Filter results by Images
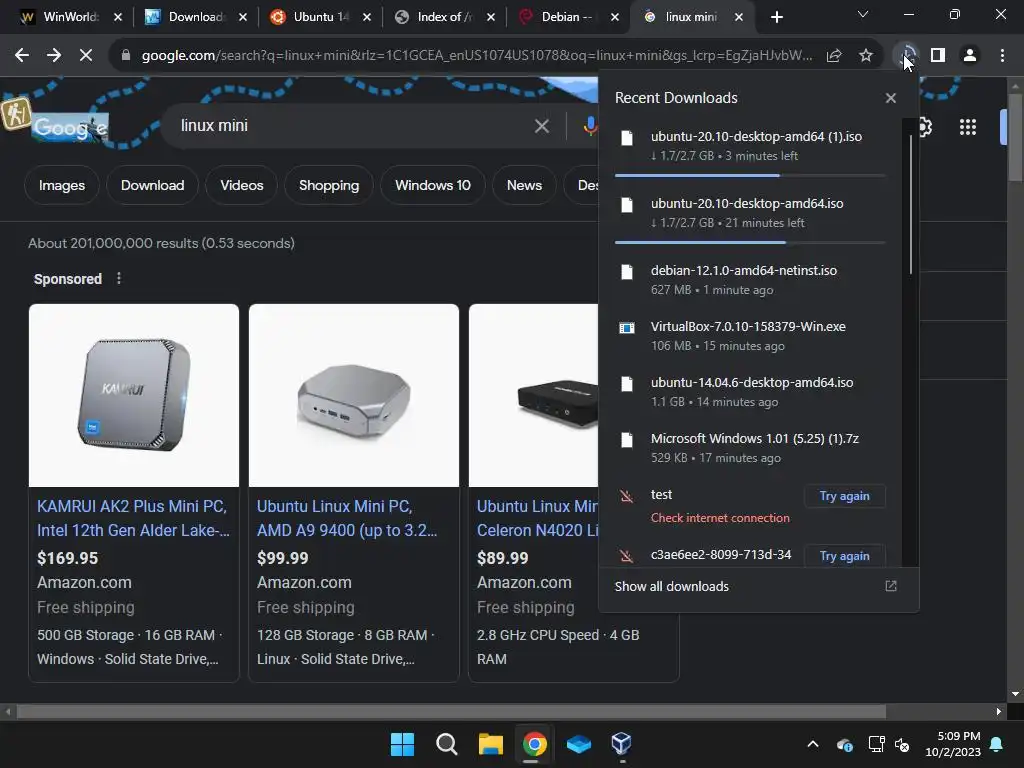This screenshot has width=1024, height=768. pyautogui.click(x=61, y=185)
